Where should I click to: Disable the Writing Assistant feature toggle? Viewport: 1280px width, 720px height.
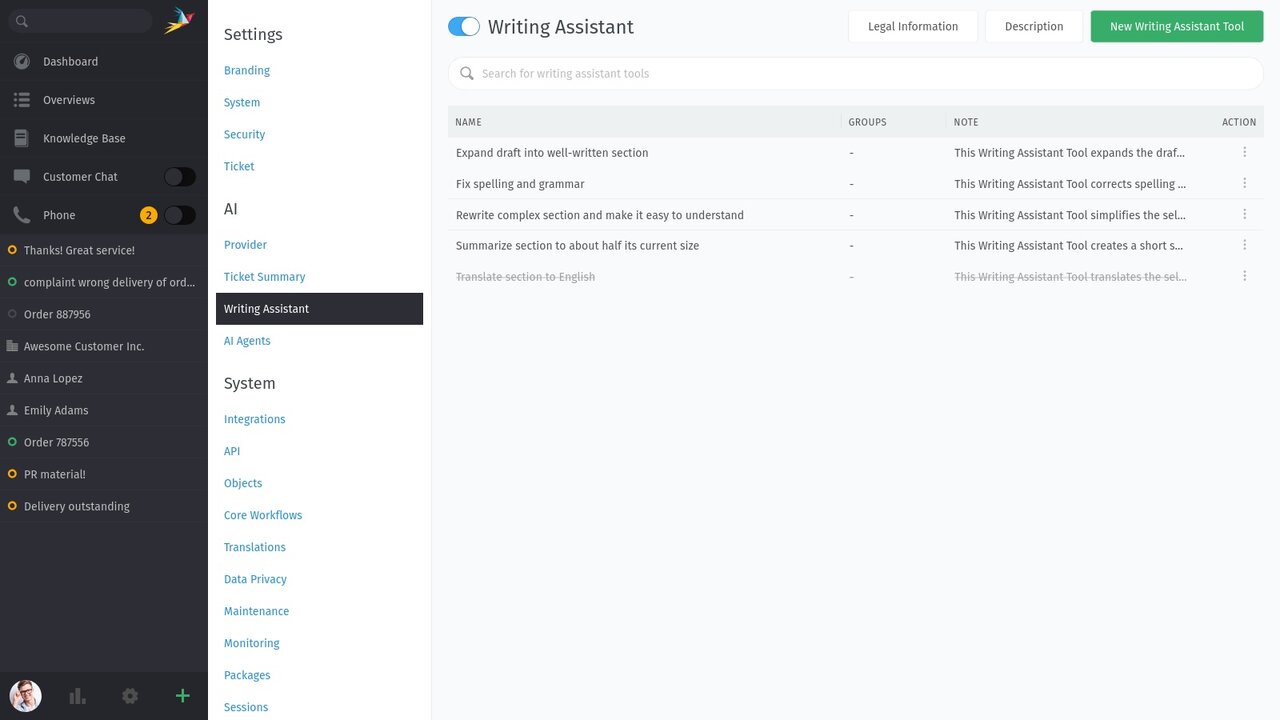(464, 26)
